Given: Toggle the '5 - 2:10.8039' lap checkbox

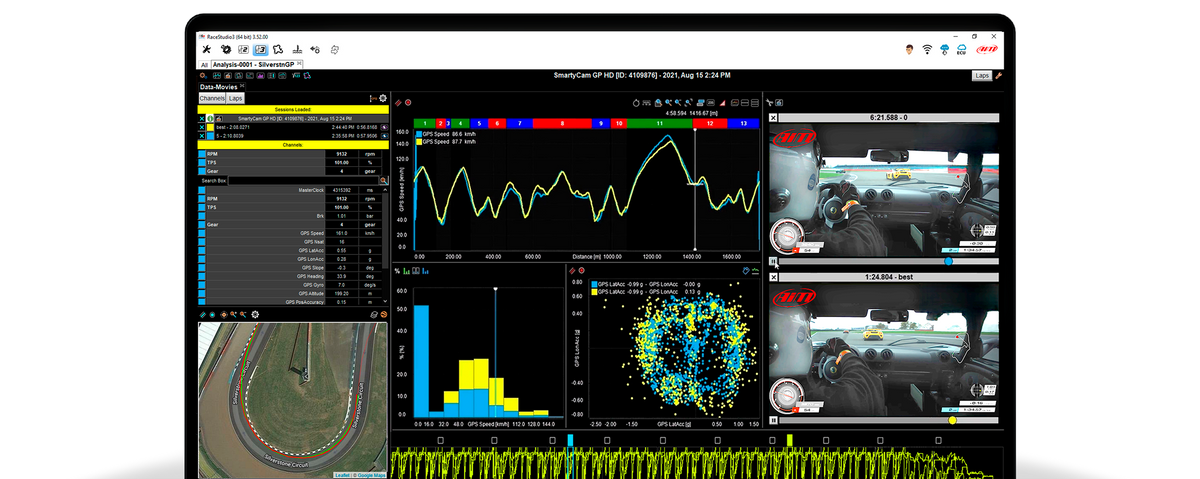Looking at the screenshot, I should [x=202, y=136].
